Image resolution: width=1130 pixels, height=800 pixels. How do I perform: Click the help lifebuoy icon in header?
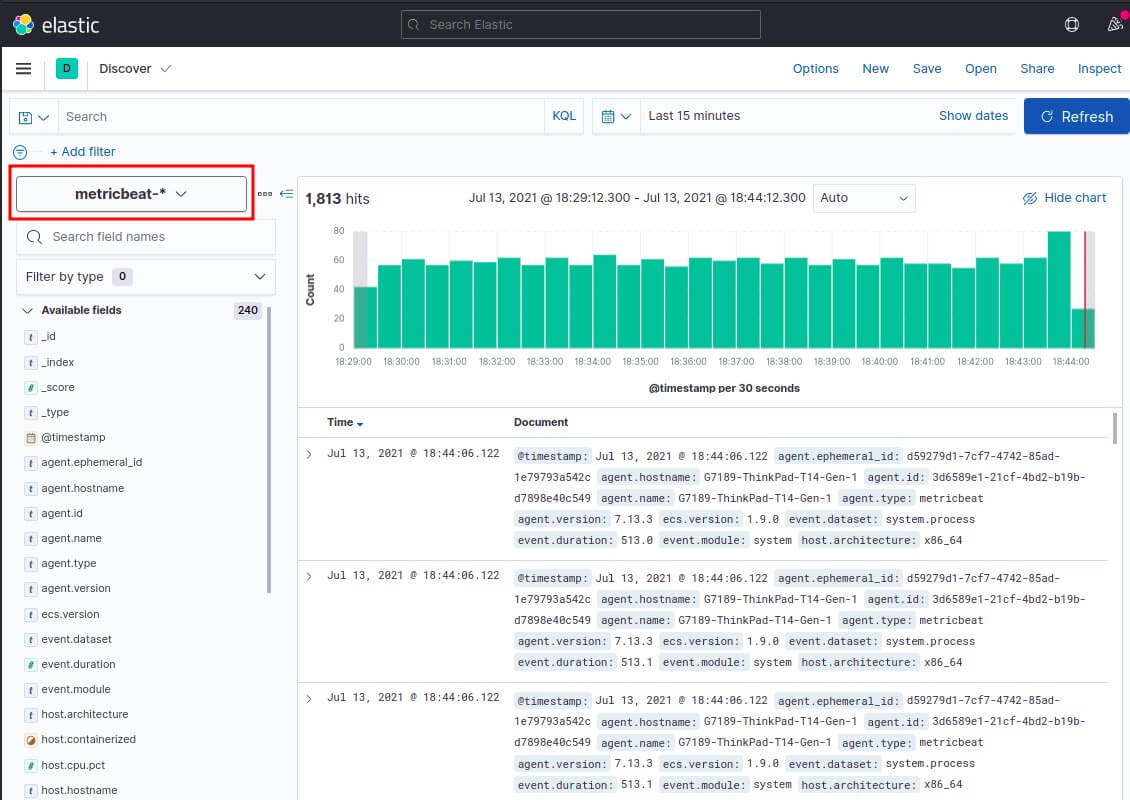(x=1072, y=25)
